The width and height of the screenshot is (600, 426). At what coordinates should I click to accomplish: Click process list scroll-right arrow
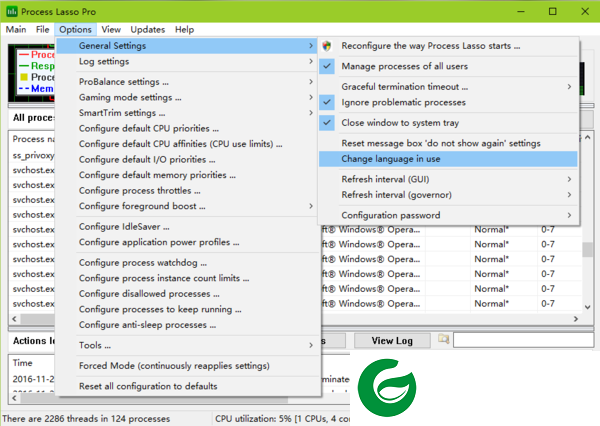[576, 319]
